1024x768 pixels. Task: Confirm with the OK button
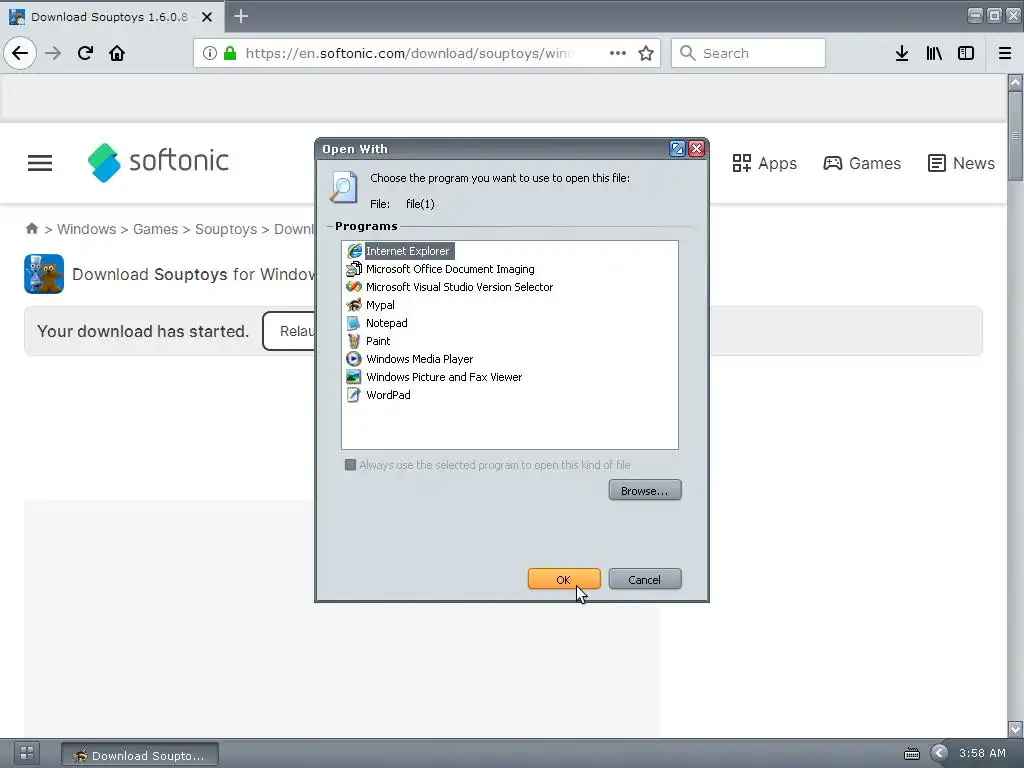click(564, 579)
